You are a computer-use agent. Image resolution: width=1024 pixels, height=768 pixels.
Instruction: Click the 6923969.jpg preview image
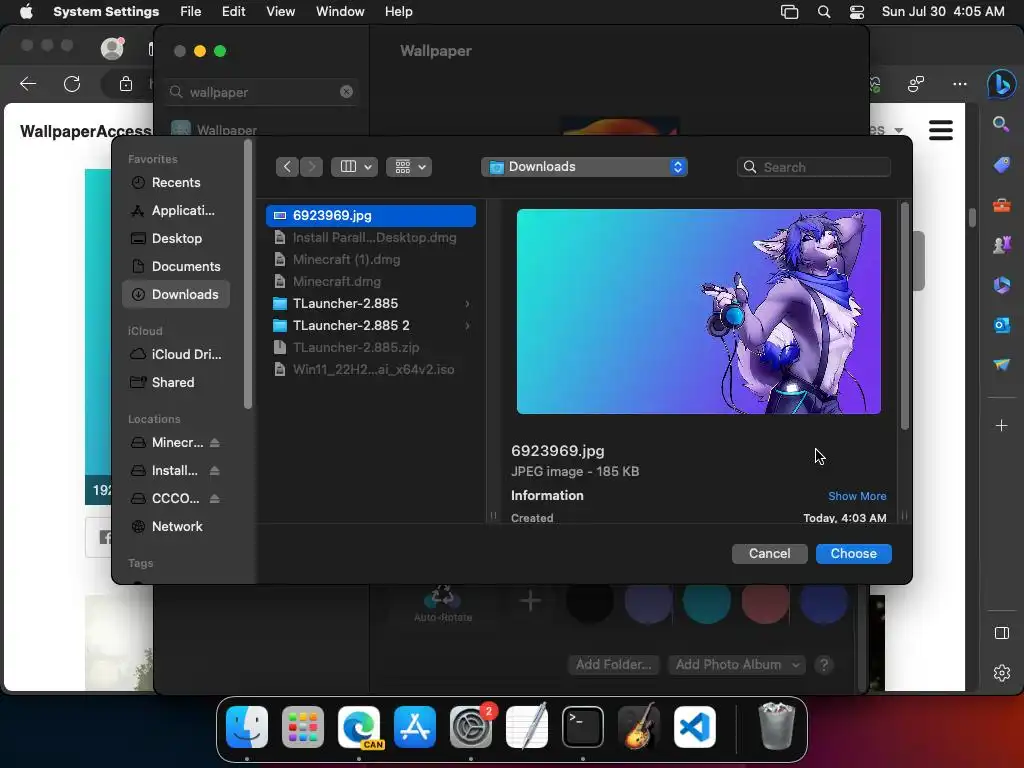point(699,312)
